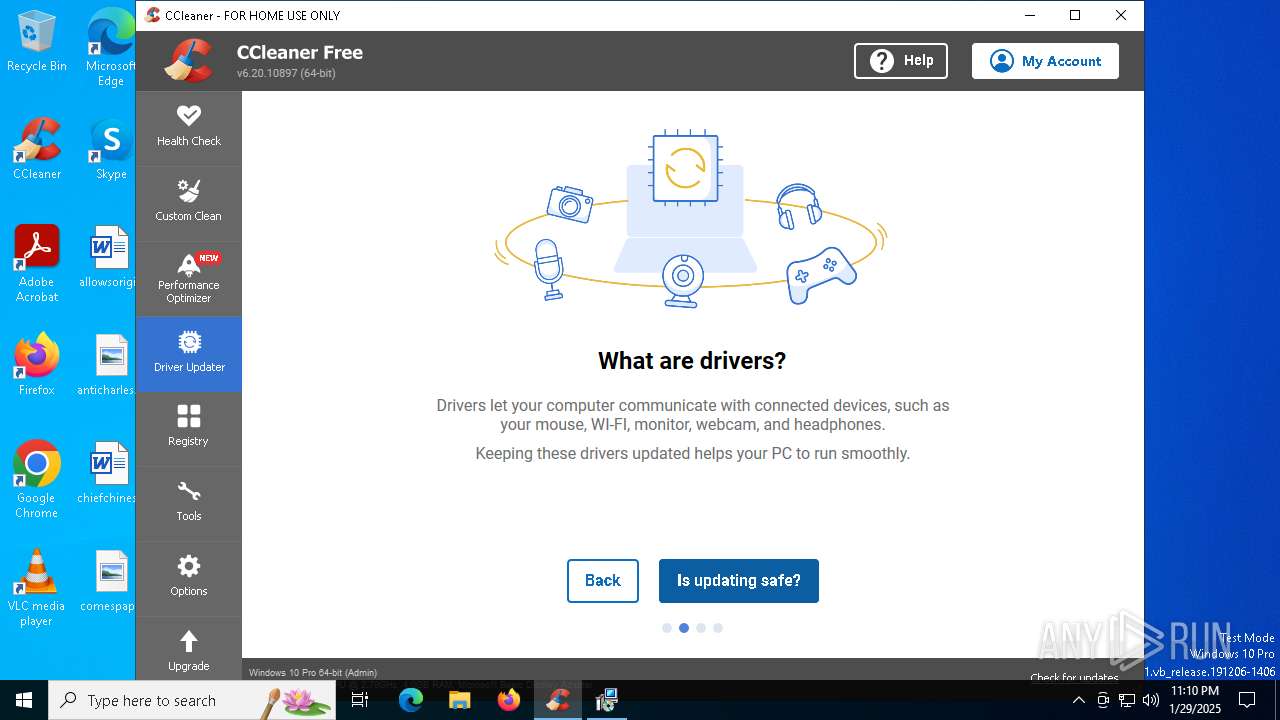Open network status in tray

(x=1127, y=700)
